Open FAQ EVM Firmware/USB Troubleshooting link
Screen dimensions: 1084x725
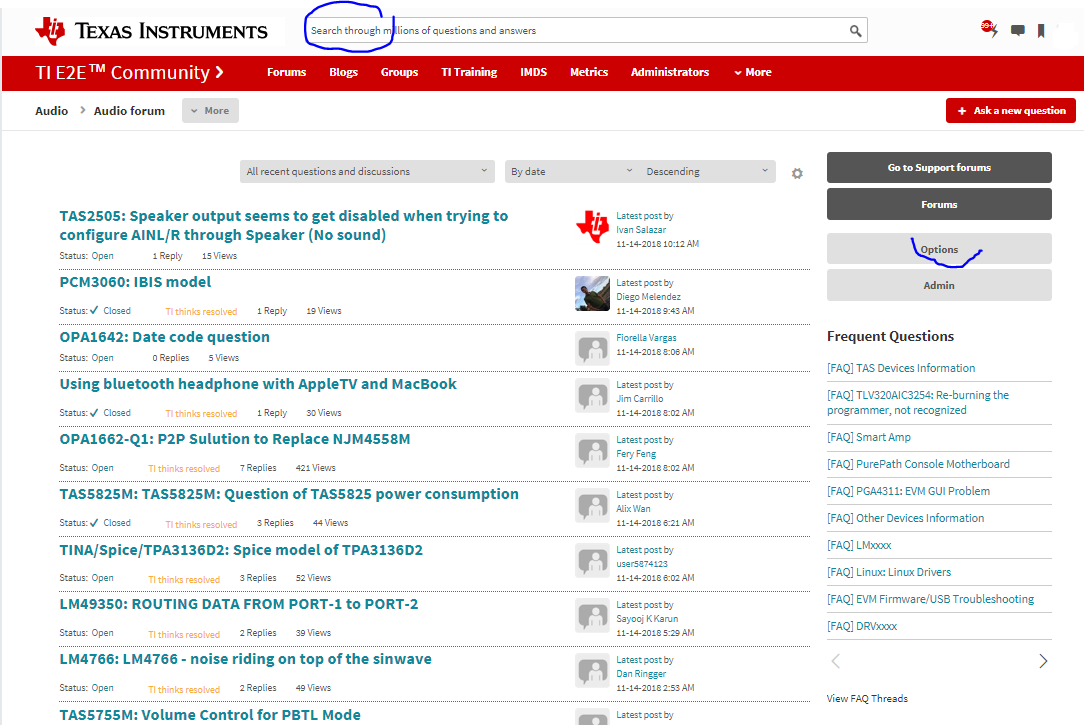pyautogui.click(x=931, y=599)
